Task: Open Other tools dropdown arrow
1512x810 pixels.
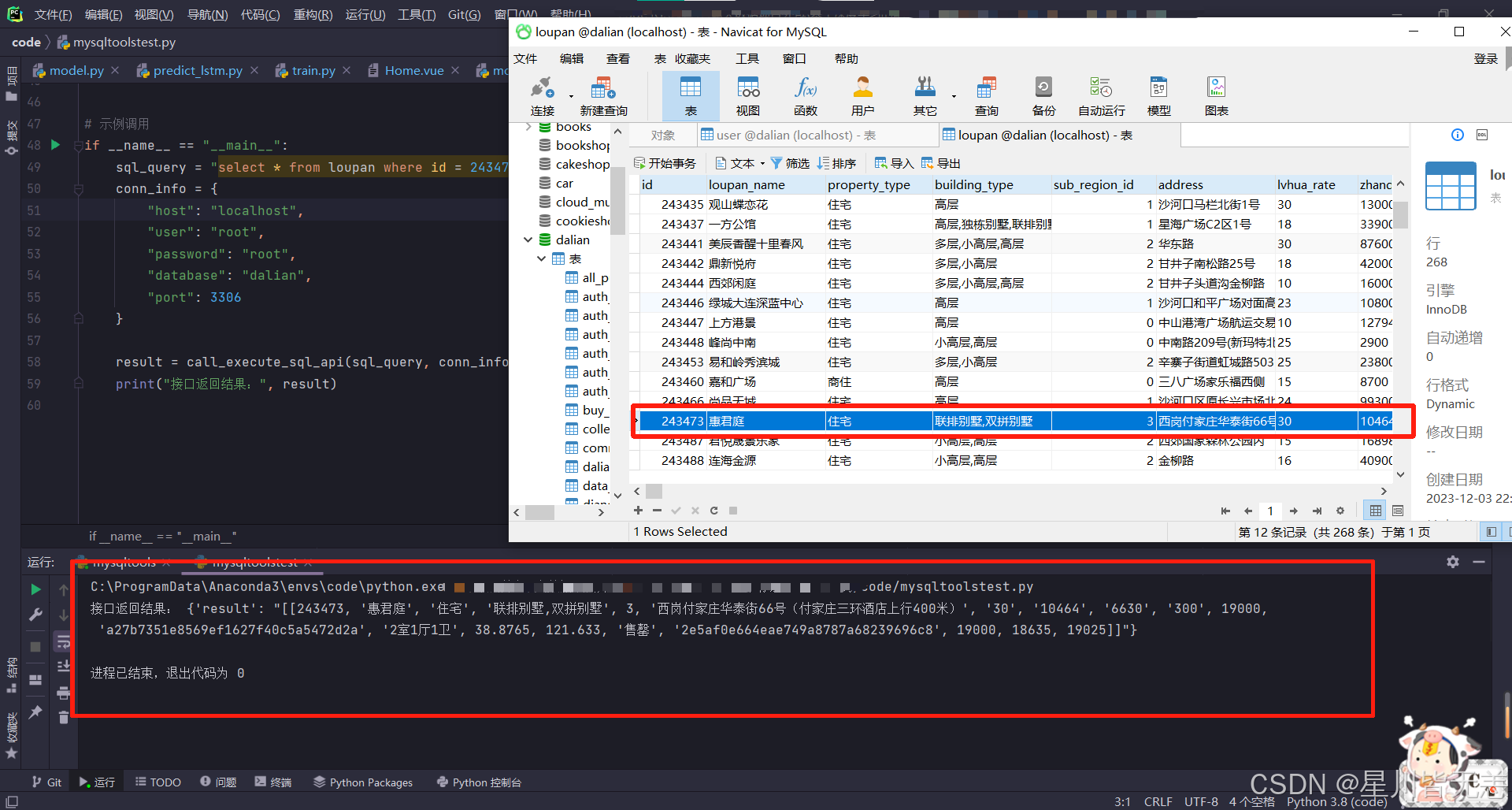Action: (954, 96)
